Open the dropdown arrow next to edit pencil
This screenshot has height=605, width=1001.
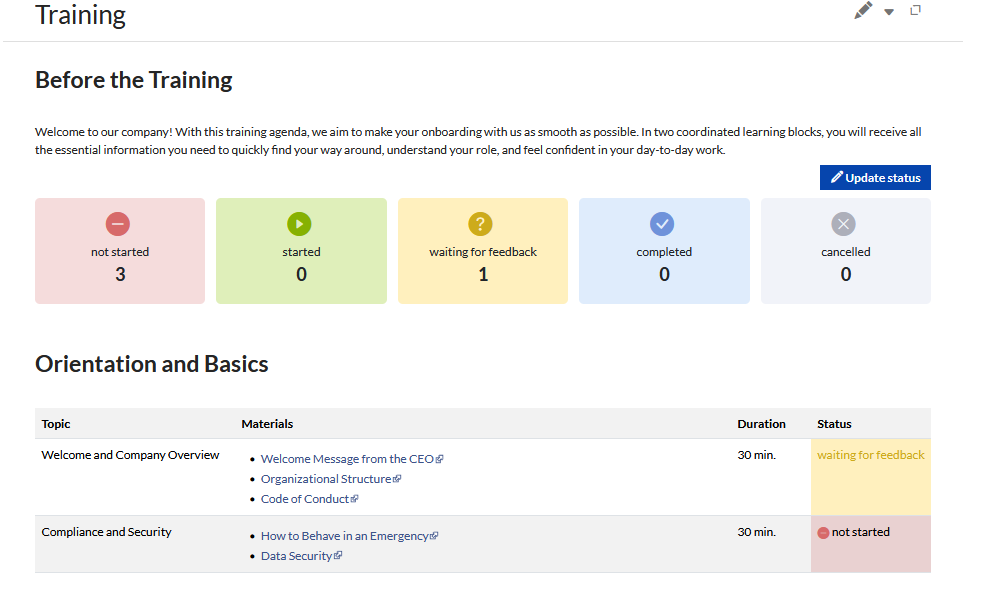point(889,12)
